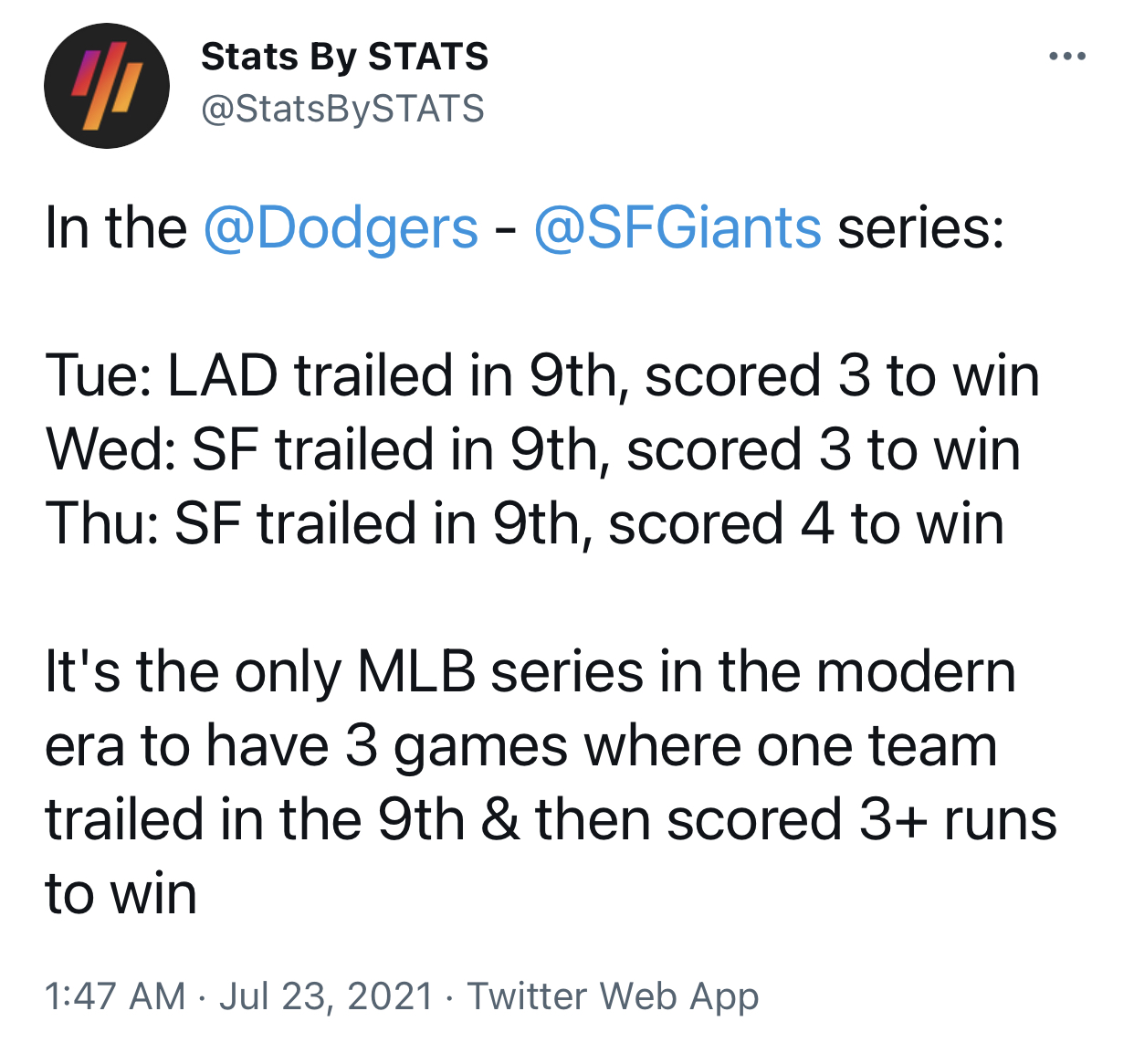Click the phrase 3+ runs in tweet

(958, 819)
